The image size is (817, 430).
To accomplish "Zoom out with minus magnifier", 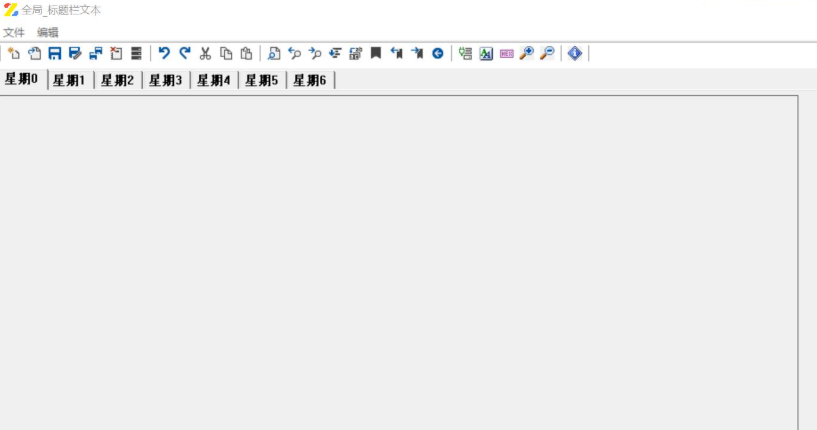I will point(547,53).
